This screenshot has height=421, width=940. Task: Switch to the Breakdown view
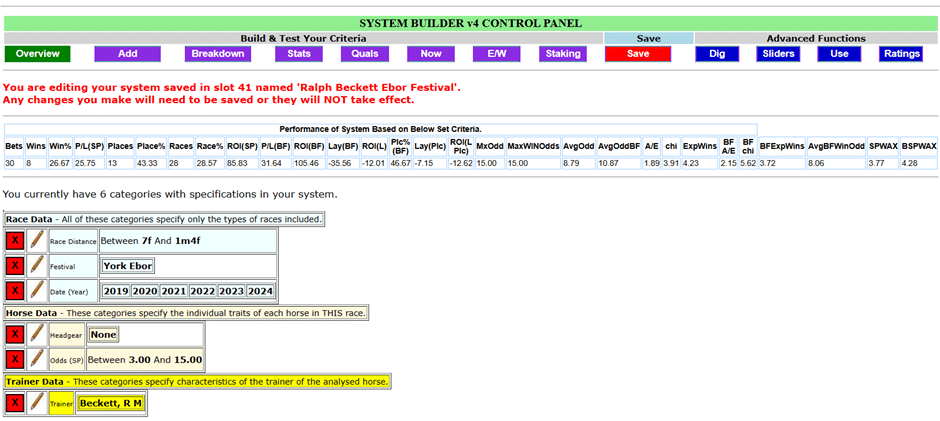(218, 54)
